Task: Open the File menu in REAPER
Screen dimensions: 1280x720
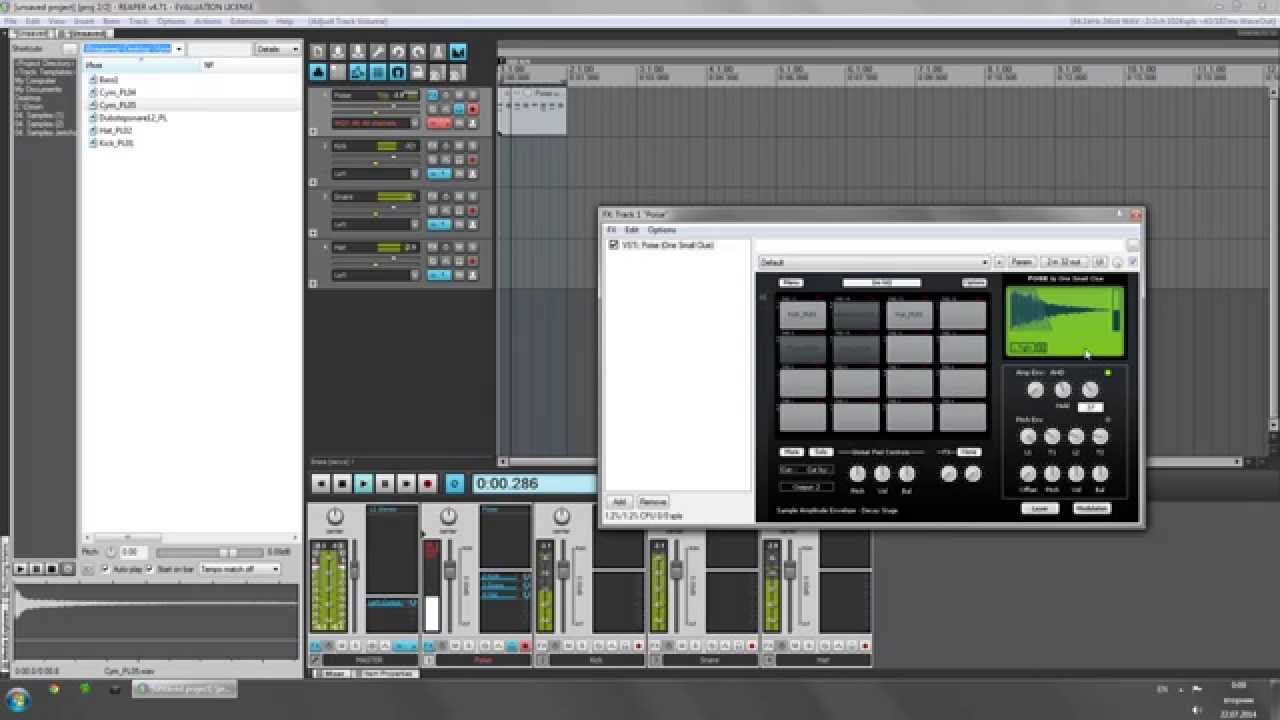Action: [x=10, y=20]
